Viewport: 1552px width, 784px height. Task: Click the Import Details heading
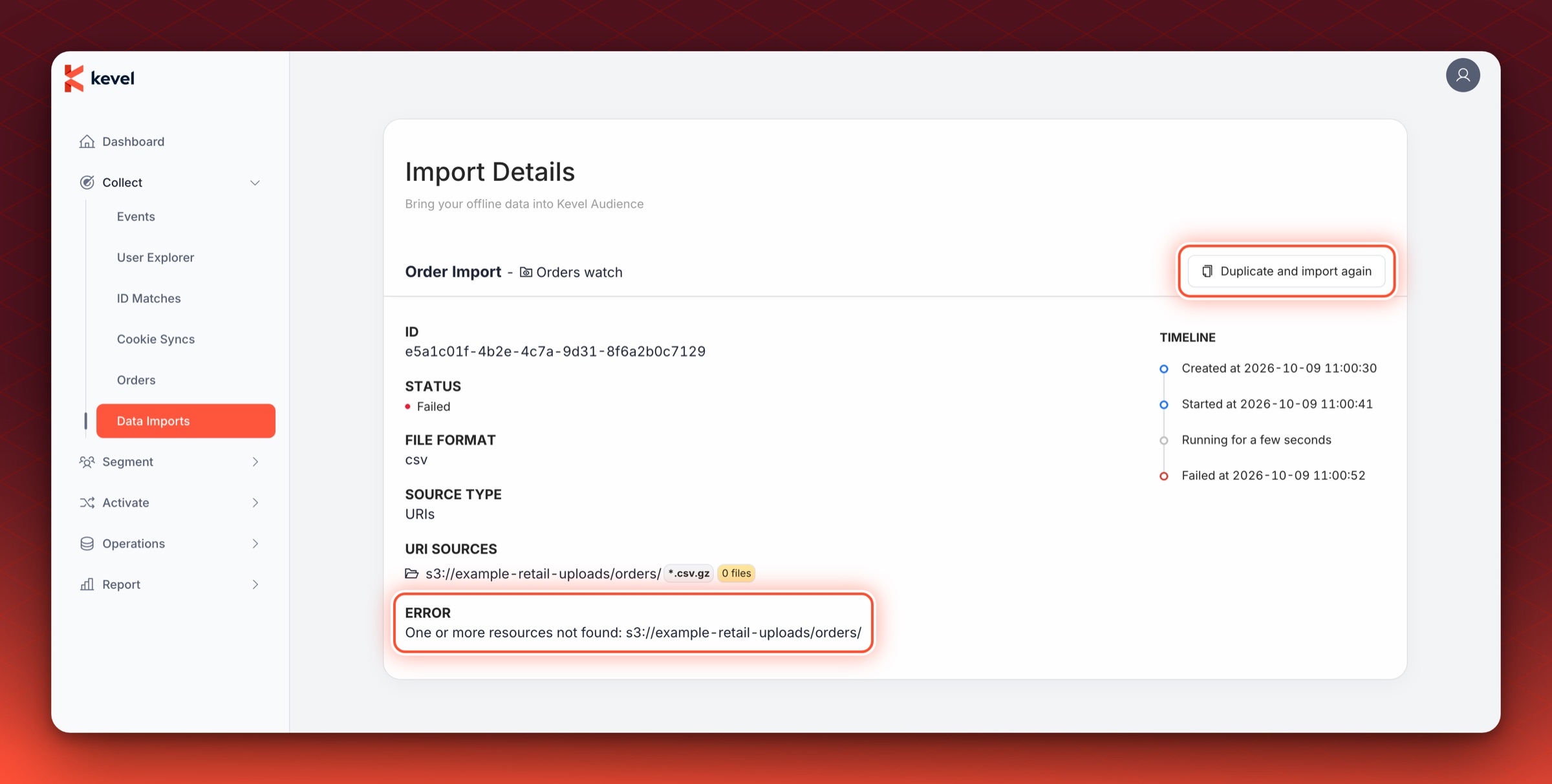(490, 171)
